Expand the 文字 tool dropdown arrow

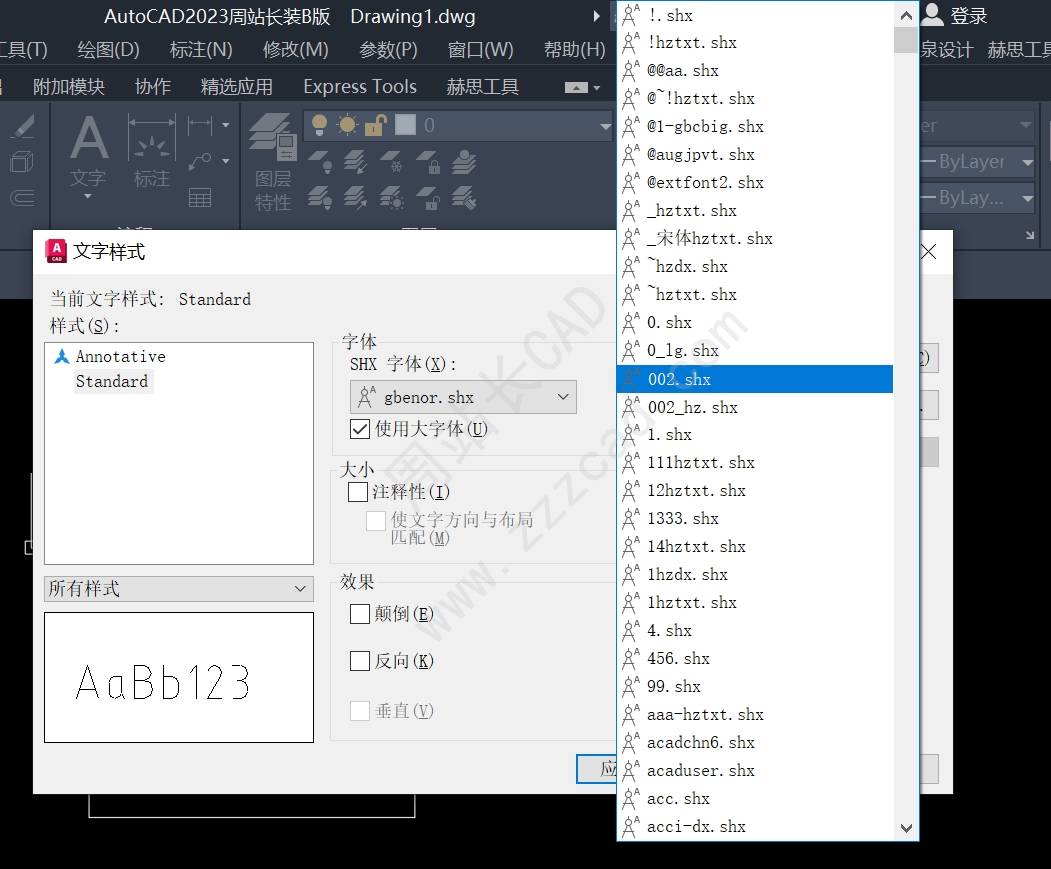pyautogui.click(x=88, y=196)
